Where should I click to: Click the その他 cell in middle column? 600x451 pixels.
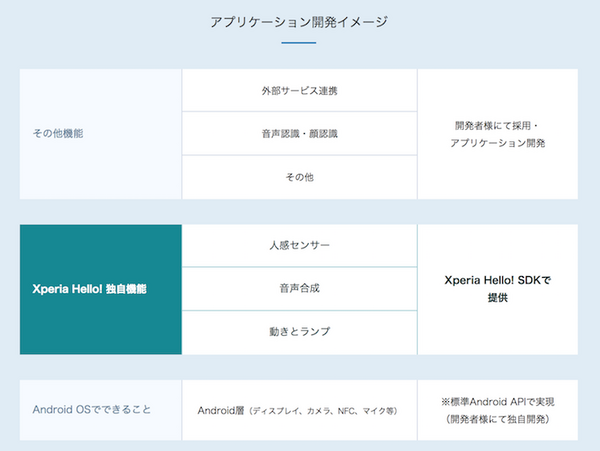click(x=299, y=177)
